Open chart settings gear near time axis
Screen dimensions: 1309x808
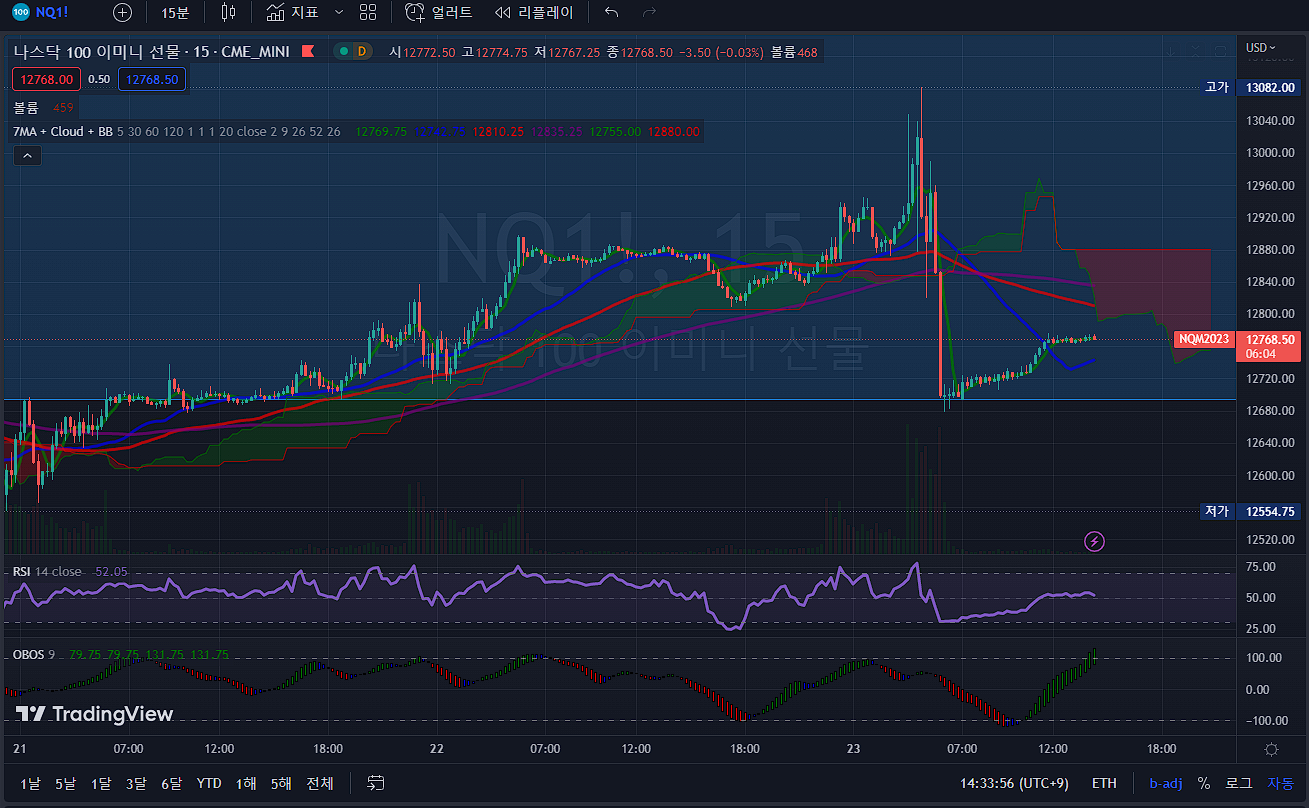coord(1271,749)
